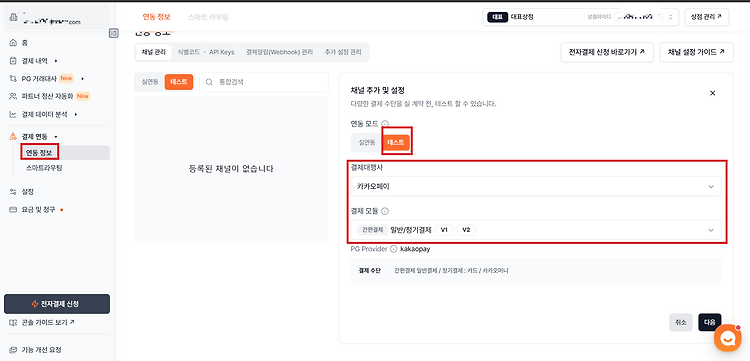Image resolution: width=750 pixels, height=361 pixels.
Task: Click the dark 전자결제 신청 sidebar button
Action: 57,304
